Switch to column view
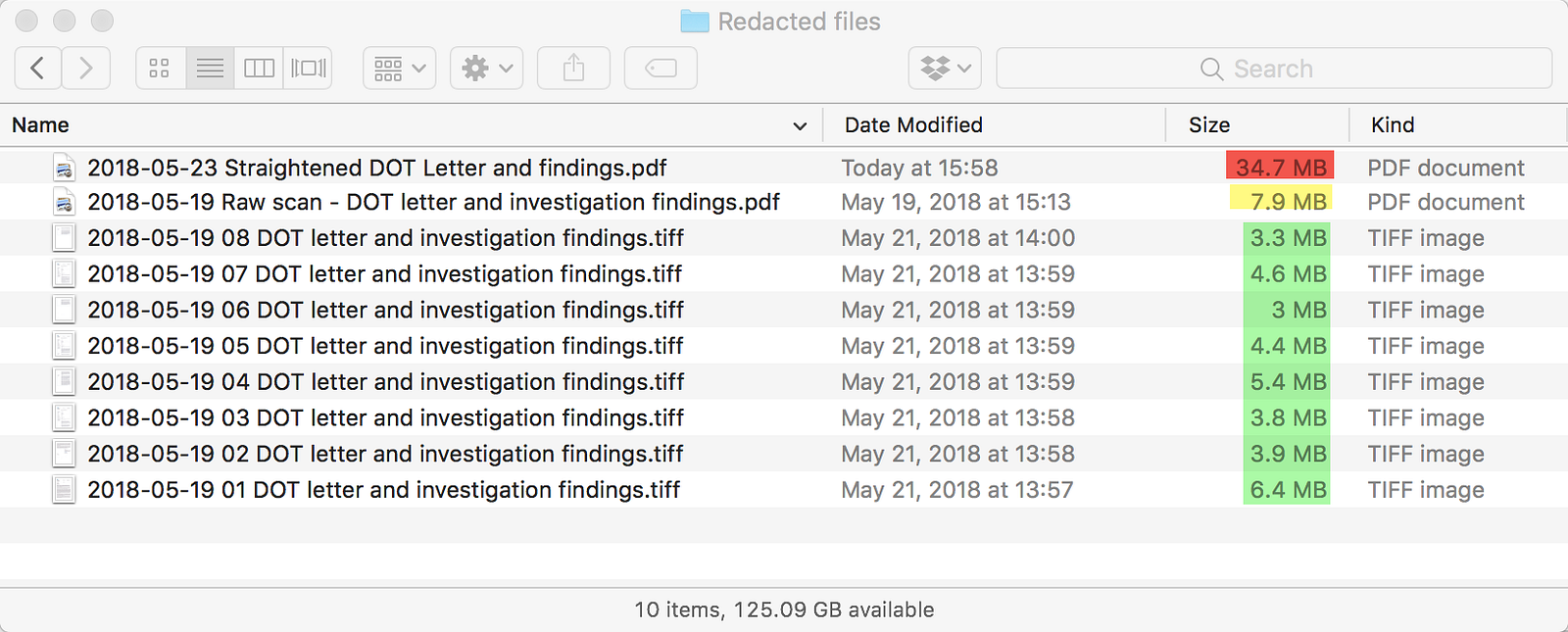1568x632 pixels. 259,69
